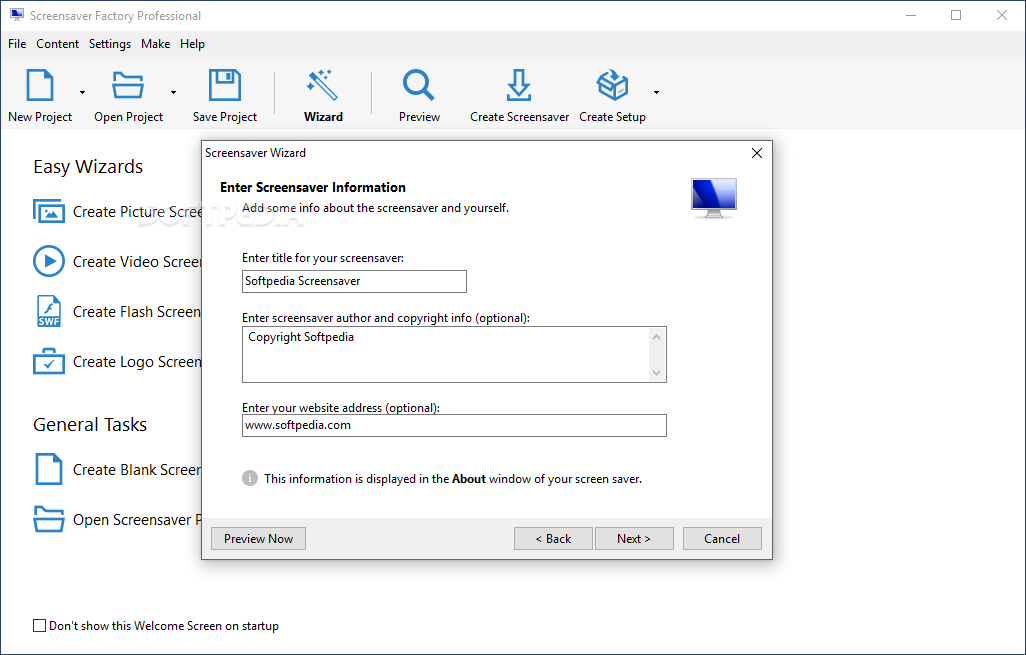Screen dimensions: 1026x655
Task: Go back with the Back button
Action: [554, 539]
